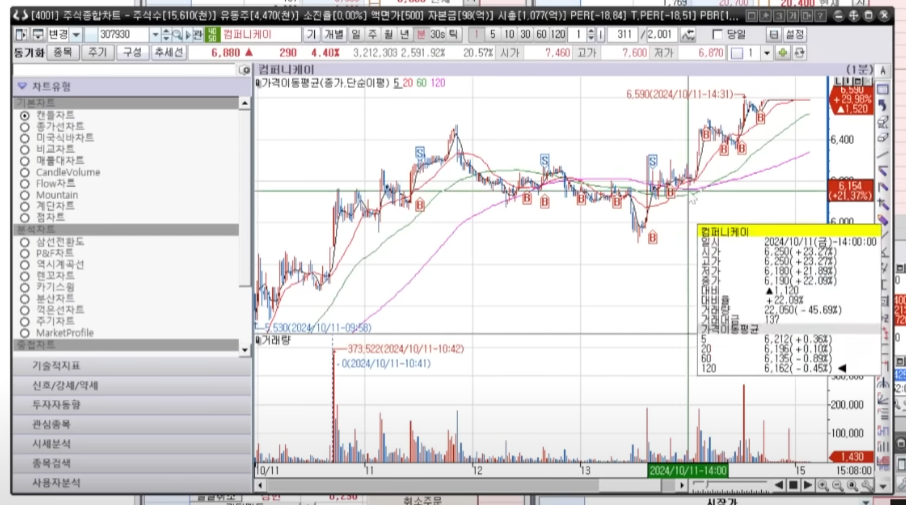Screen dimensions: 906x505
Task: Click the zoom slider track below chart
Action: [x=730, y=485]
